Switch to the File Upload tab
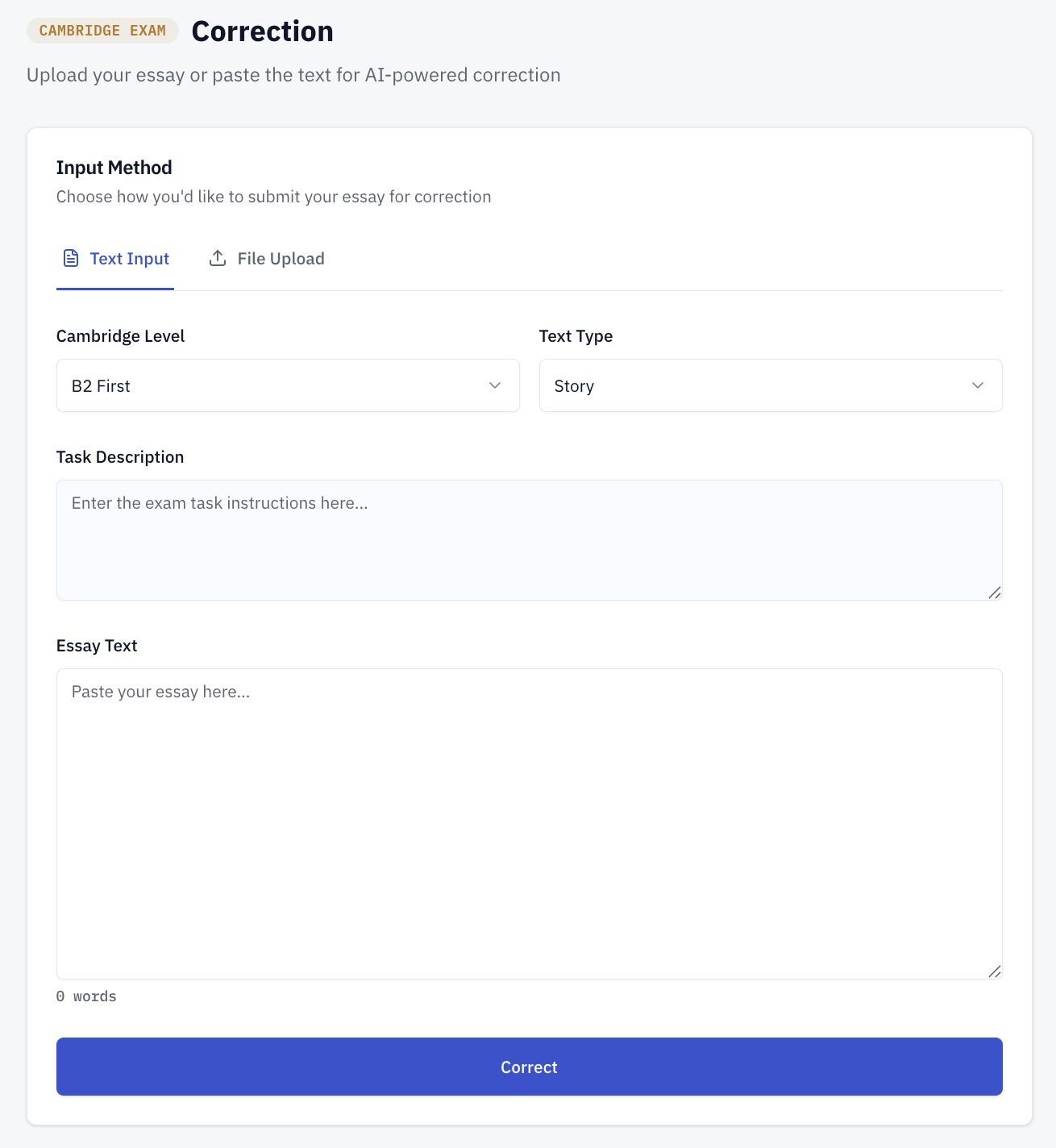The image size is (1056, 1148). click(267, 259)
